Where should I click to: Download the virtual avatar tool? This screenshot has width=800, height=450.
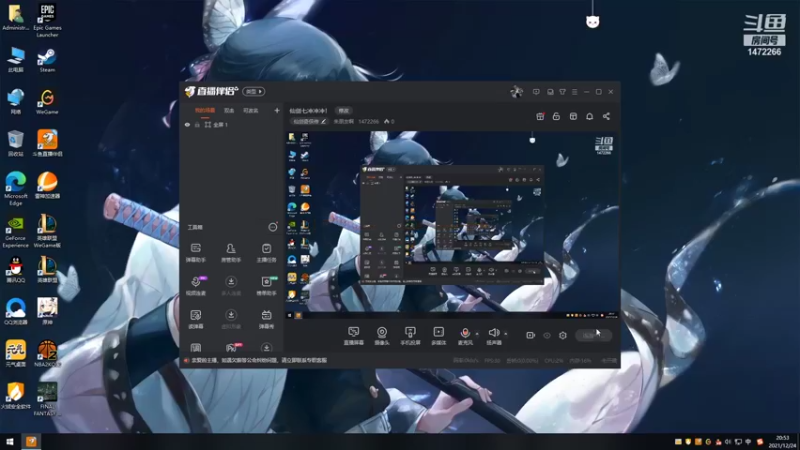point(231,318)
